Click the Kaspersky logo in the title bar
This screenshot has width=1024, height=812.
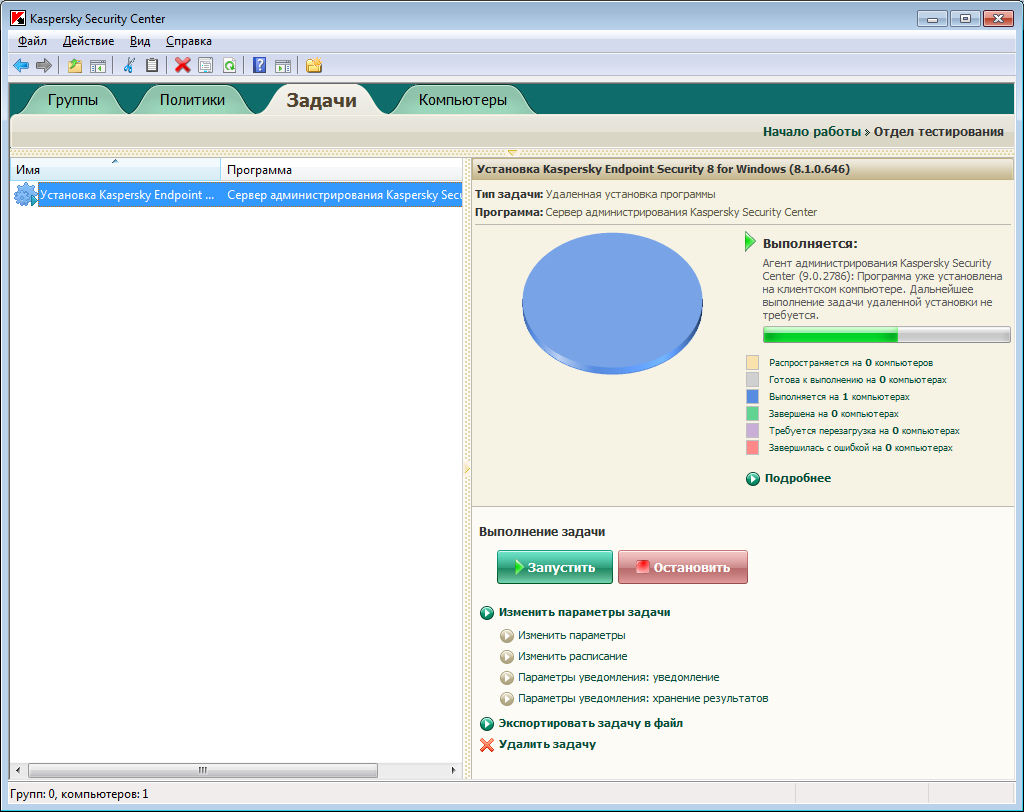18,18
